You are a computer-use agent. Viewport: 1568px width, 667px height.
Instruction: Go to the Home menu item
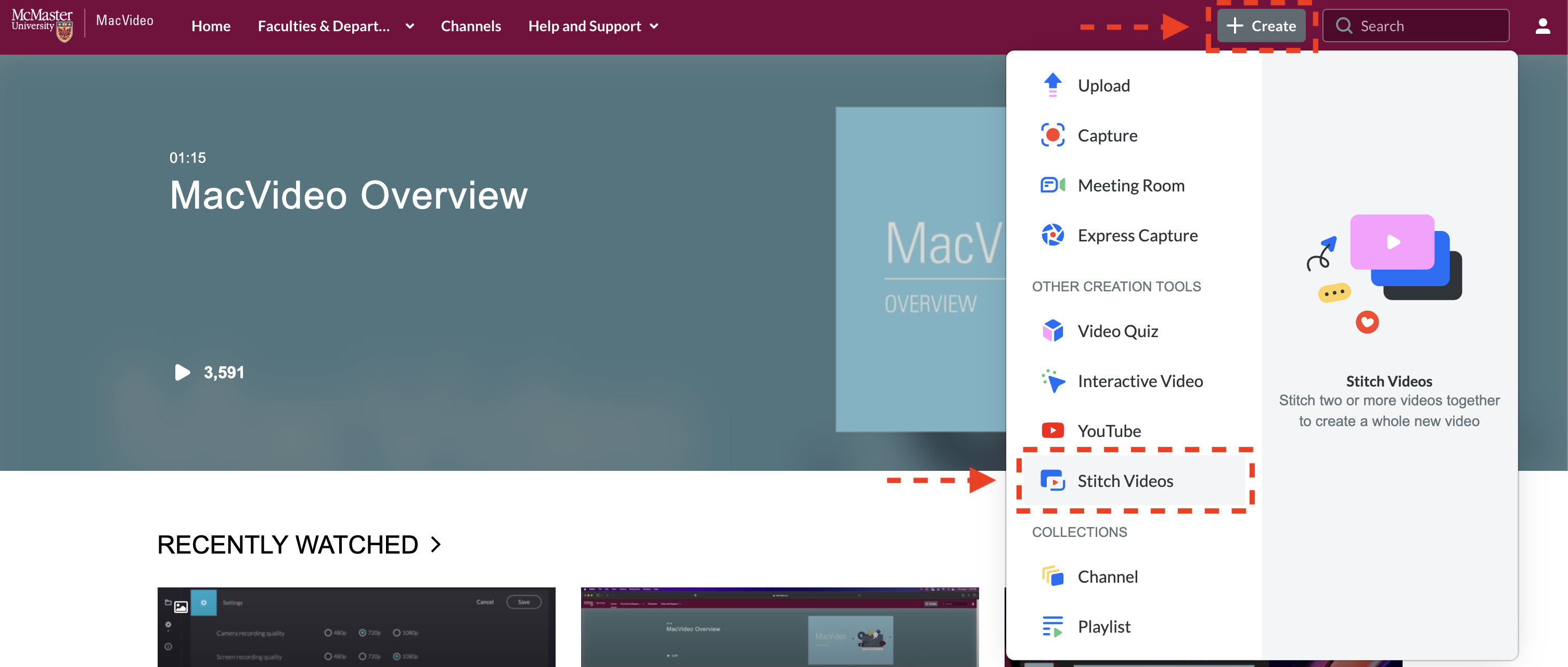tap(211, 26)
